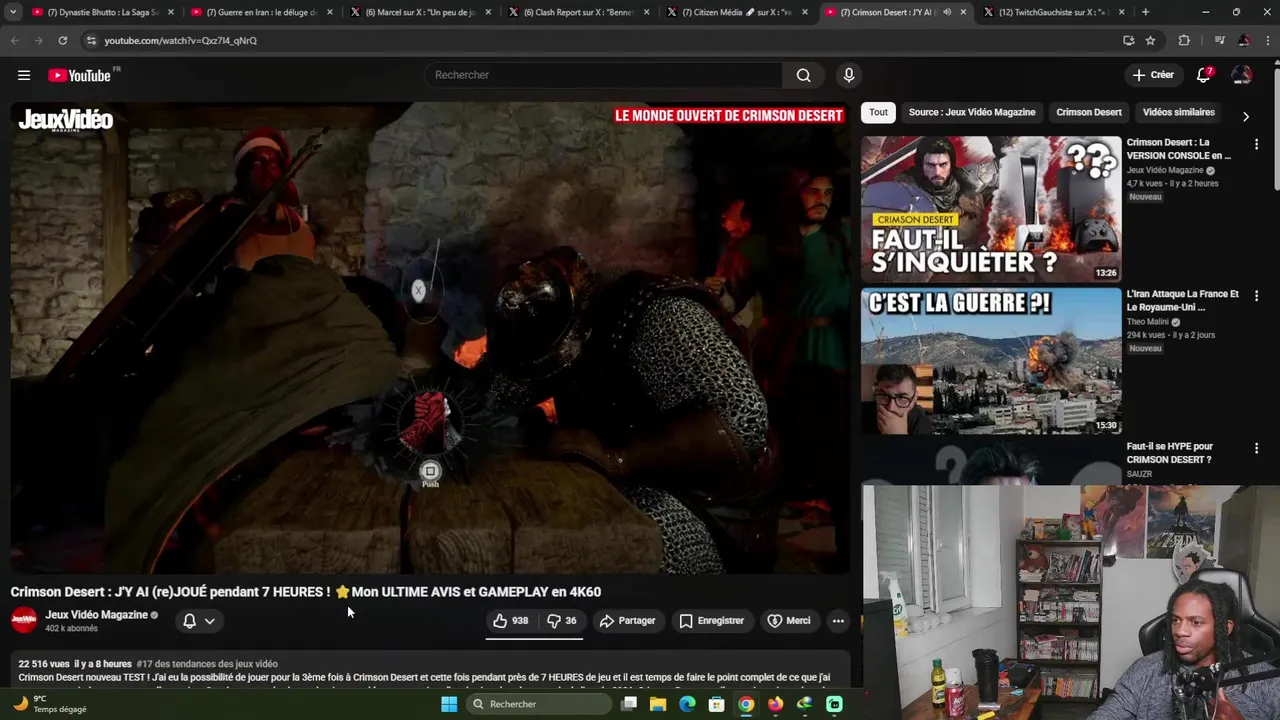The height and width of the screenshot is (720, 1280).
Task: Click #17 des tendances des jeux vidéo link
Action: tap(207, 664)
